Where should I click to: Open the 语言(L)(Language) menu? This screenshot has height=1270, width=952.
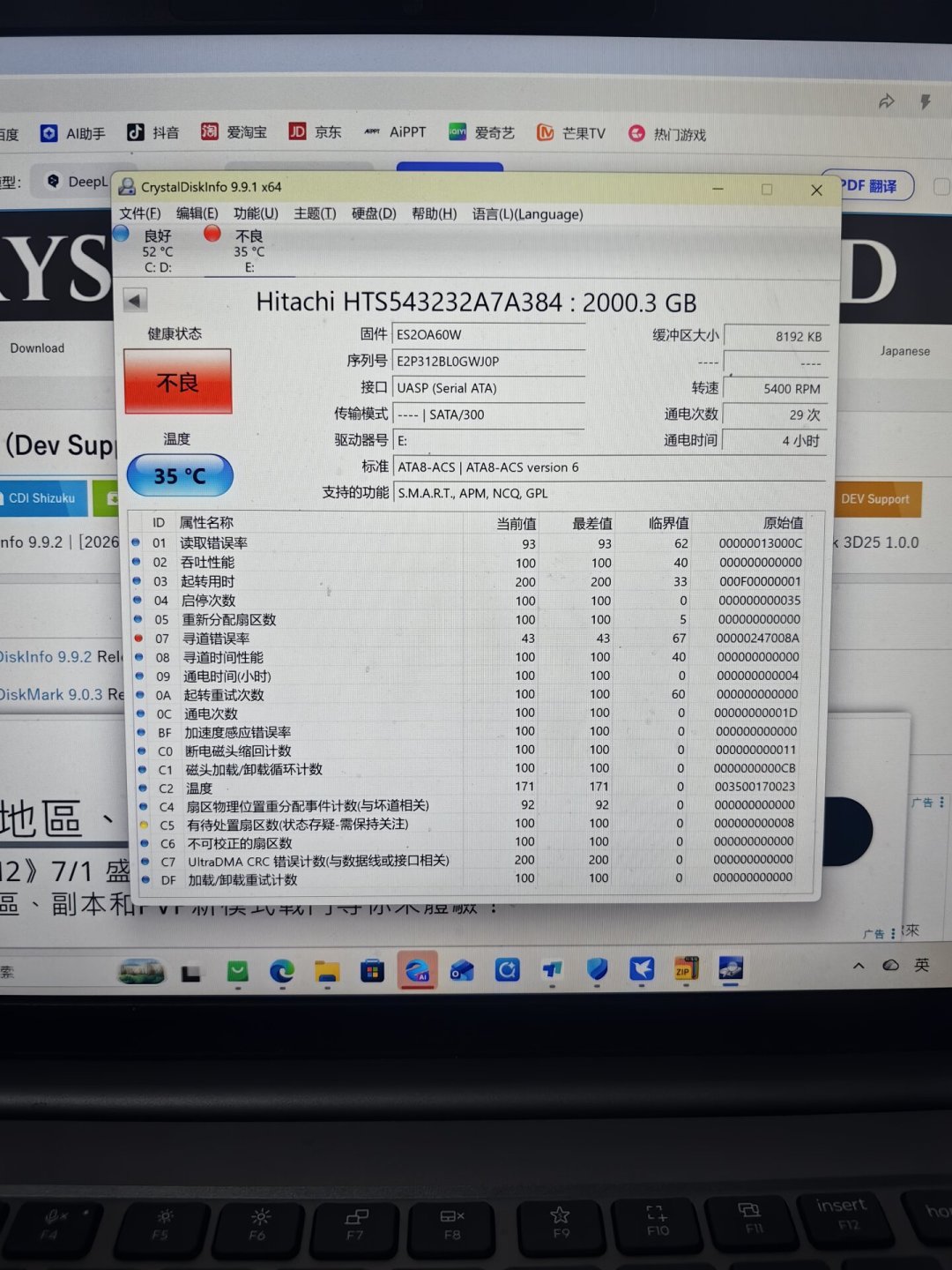tap(527, 213)
